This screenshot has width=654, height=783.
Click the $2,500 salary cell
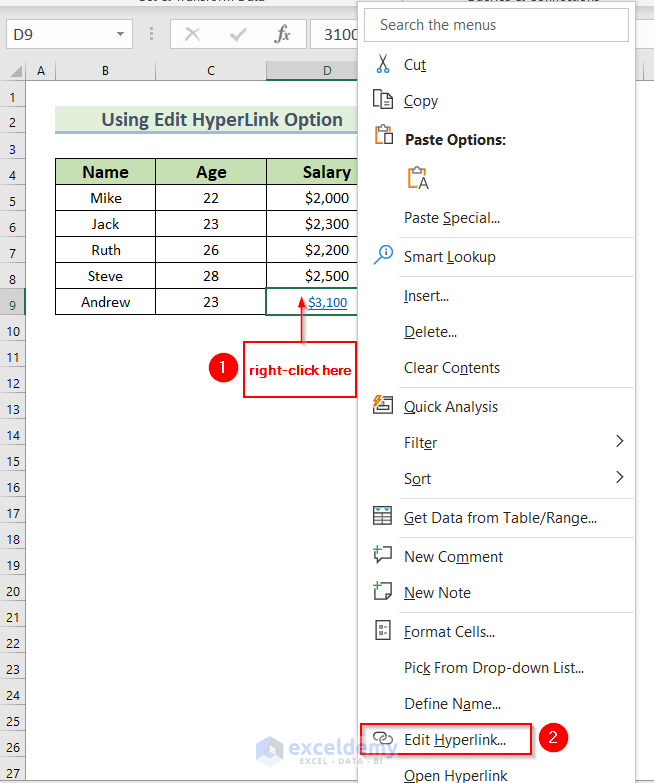tap(312, 276)
